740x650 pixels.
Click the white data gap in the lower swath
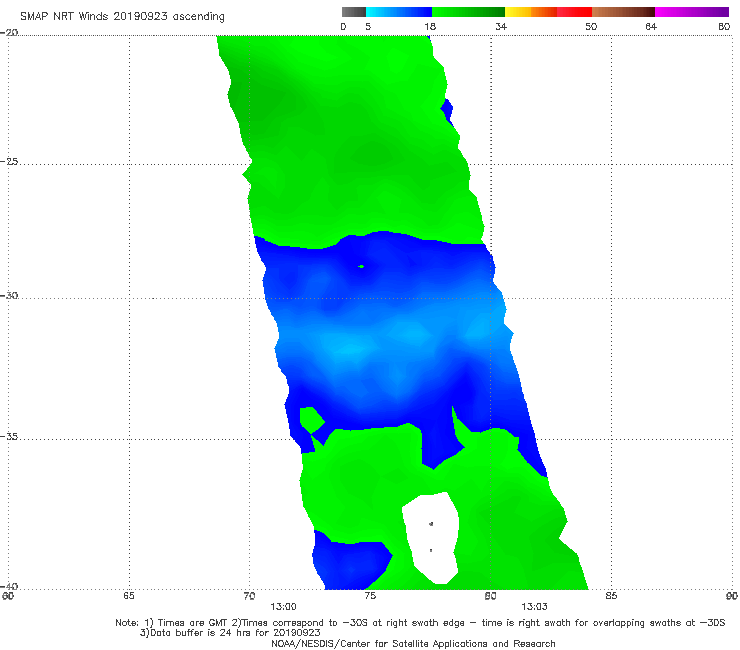[x=432, y=536]
